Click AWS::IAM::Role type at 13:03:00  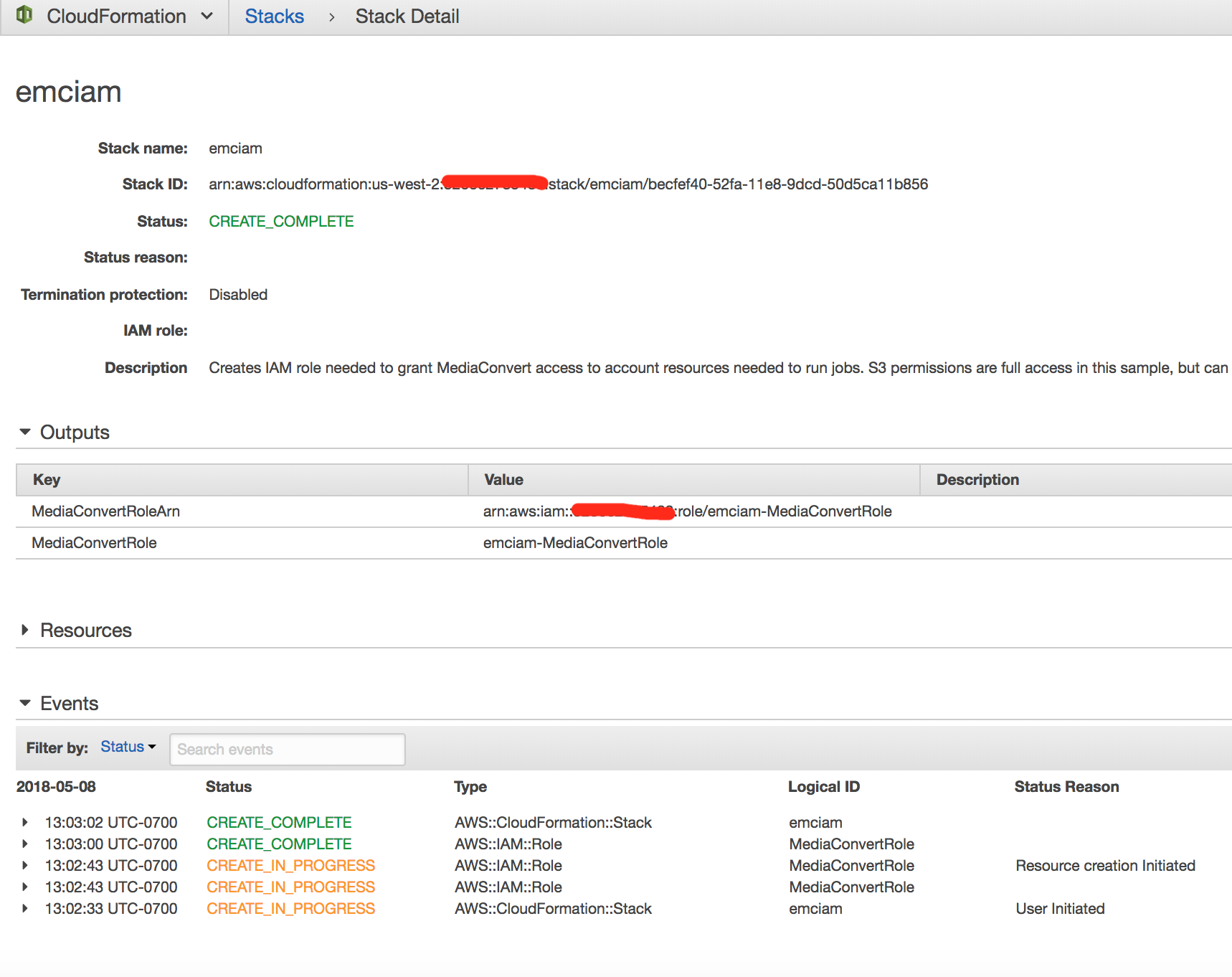click(x=508, y=844)
